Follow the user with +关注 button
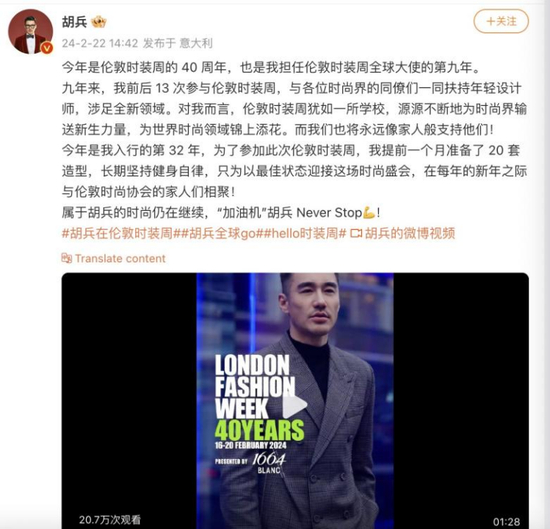Image resolution: width=550 pixels, height=529 pixels. 501,21
